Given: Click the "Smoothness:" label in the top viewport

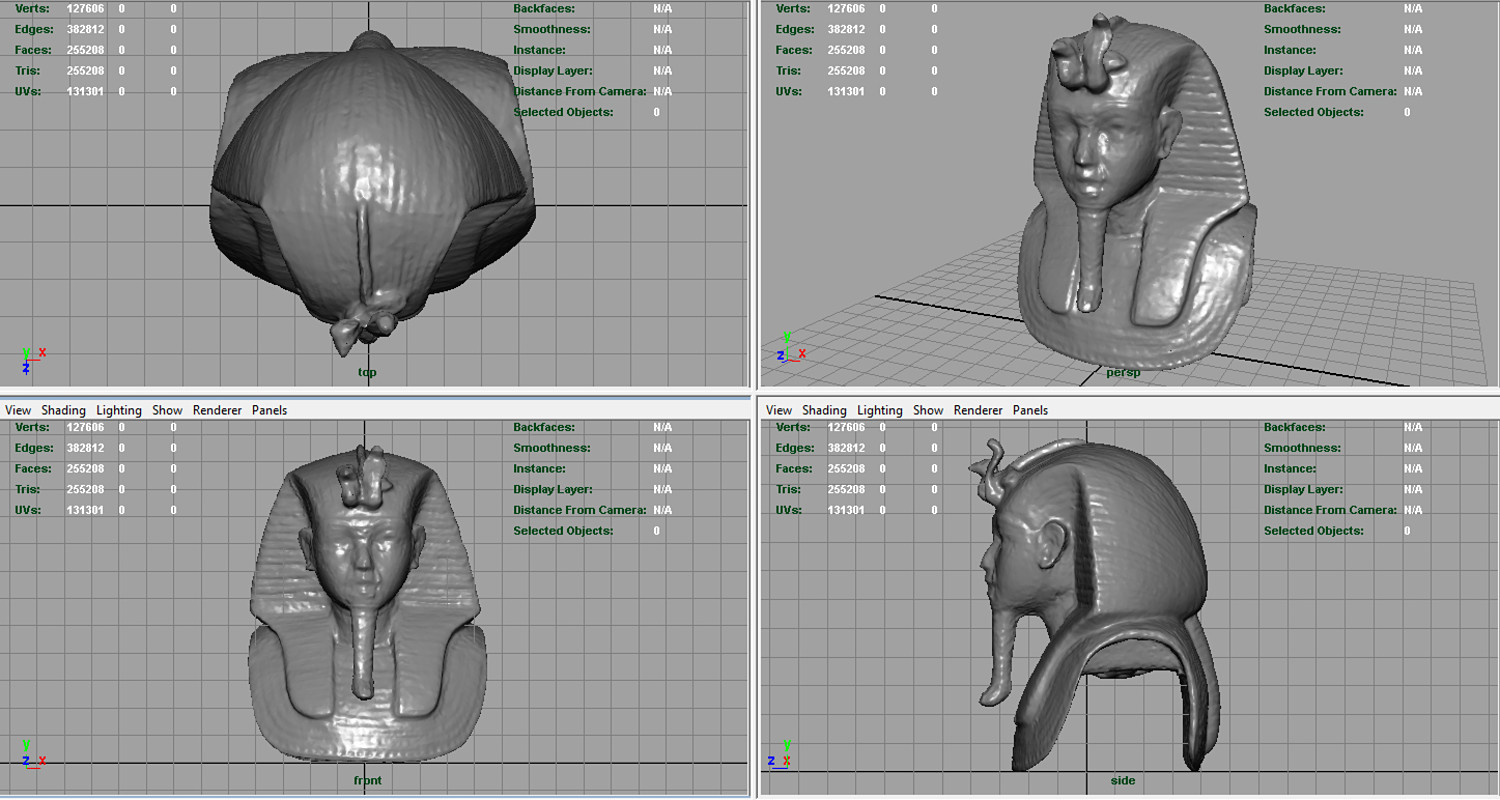Looking at the screenshot, I should tap(552, 29).
